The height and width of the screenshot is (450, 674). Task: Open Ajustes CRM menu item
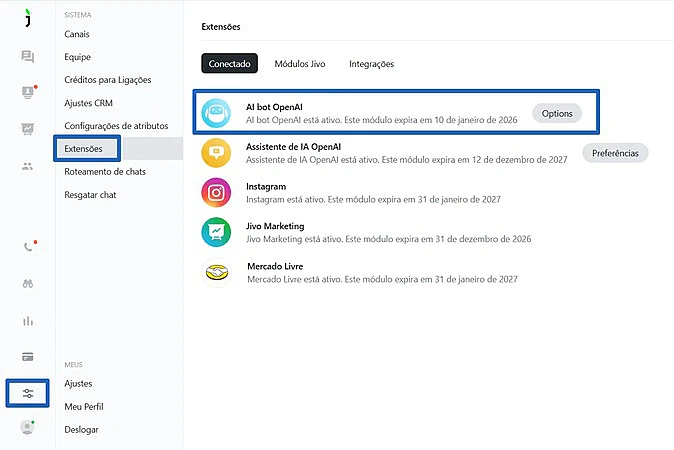89,103
